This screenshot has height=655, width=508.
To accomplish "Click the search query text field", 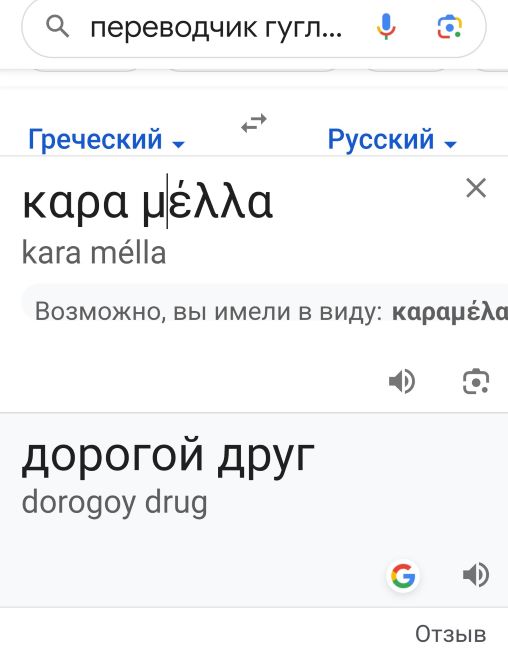I will coord(216,28).
